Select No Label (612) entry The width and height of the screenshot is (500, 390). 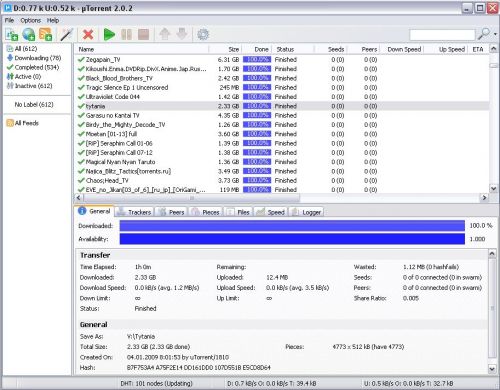coord(34,105)
